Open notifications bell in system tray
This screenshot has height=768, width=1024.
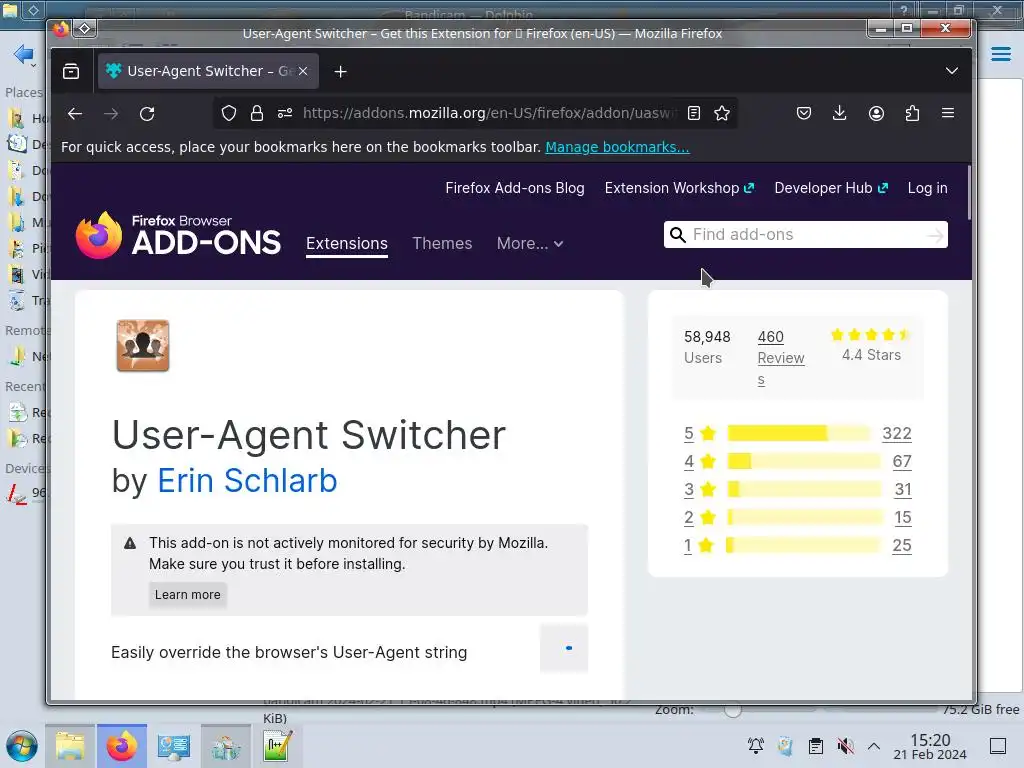coord(756,746)
